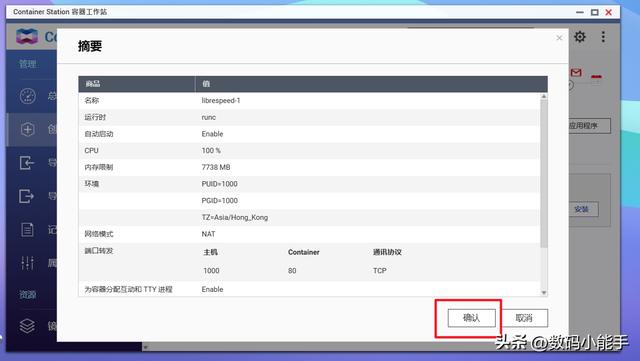Click the container port 80 cell
Screen dimensions: 640x361
292,271
